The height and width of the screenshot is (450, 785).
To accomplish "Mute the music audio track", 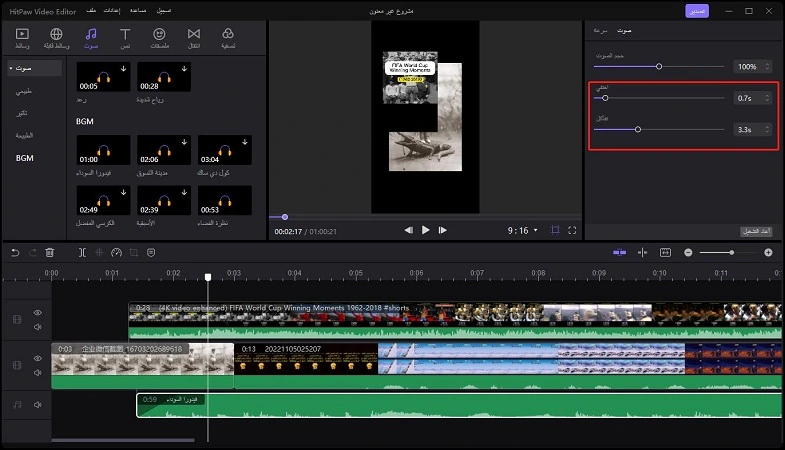I will pos(38,404).
